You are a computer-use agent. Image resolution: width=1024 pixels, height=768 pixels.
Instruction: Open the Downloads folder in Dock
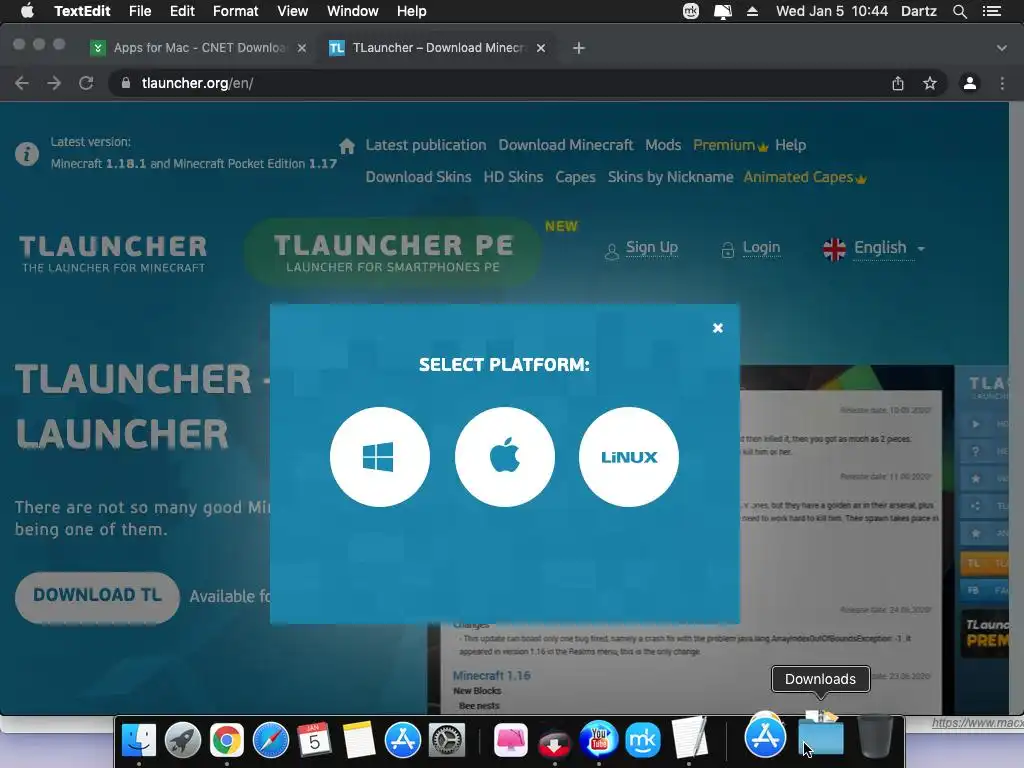tap(820, 736)
